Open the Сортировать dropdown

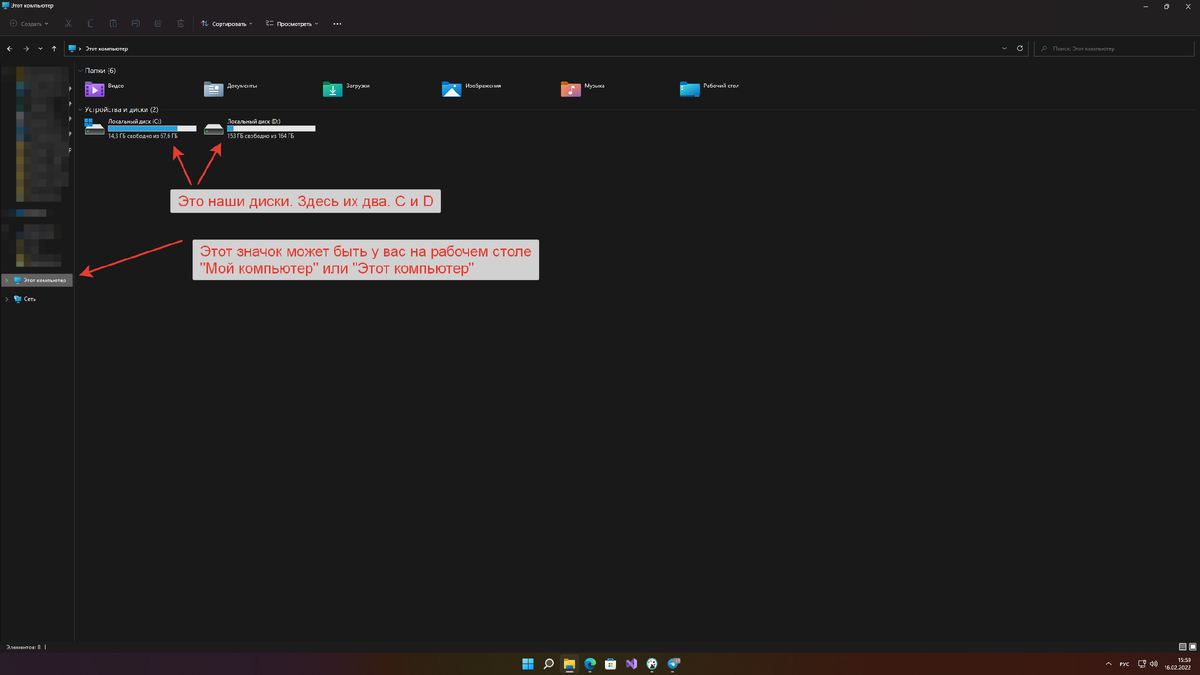[x=226, y=23]
